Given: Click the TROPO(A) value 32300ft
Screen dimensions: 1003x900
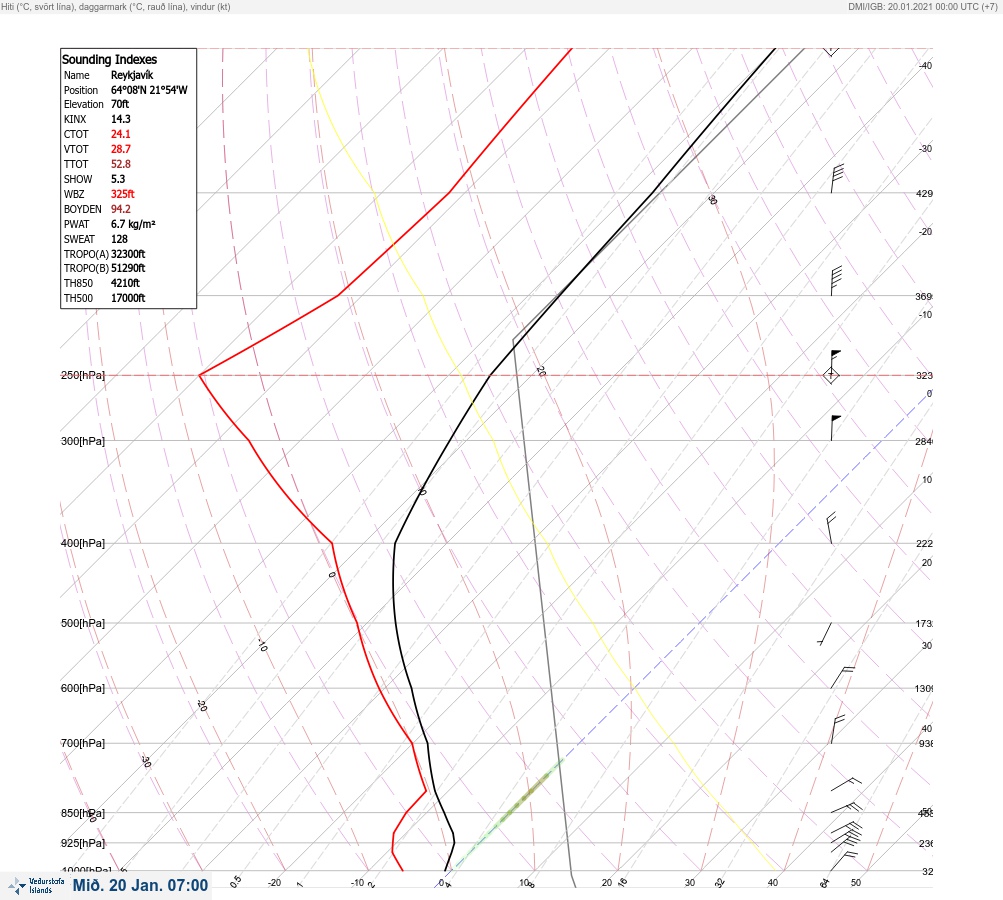Looking at the screenshot, I should [128, 254].
